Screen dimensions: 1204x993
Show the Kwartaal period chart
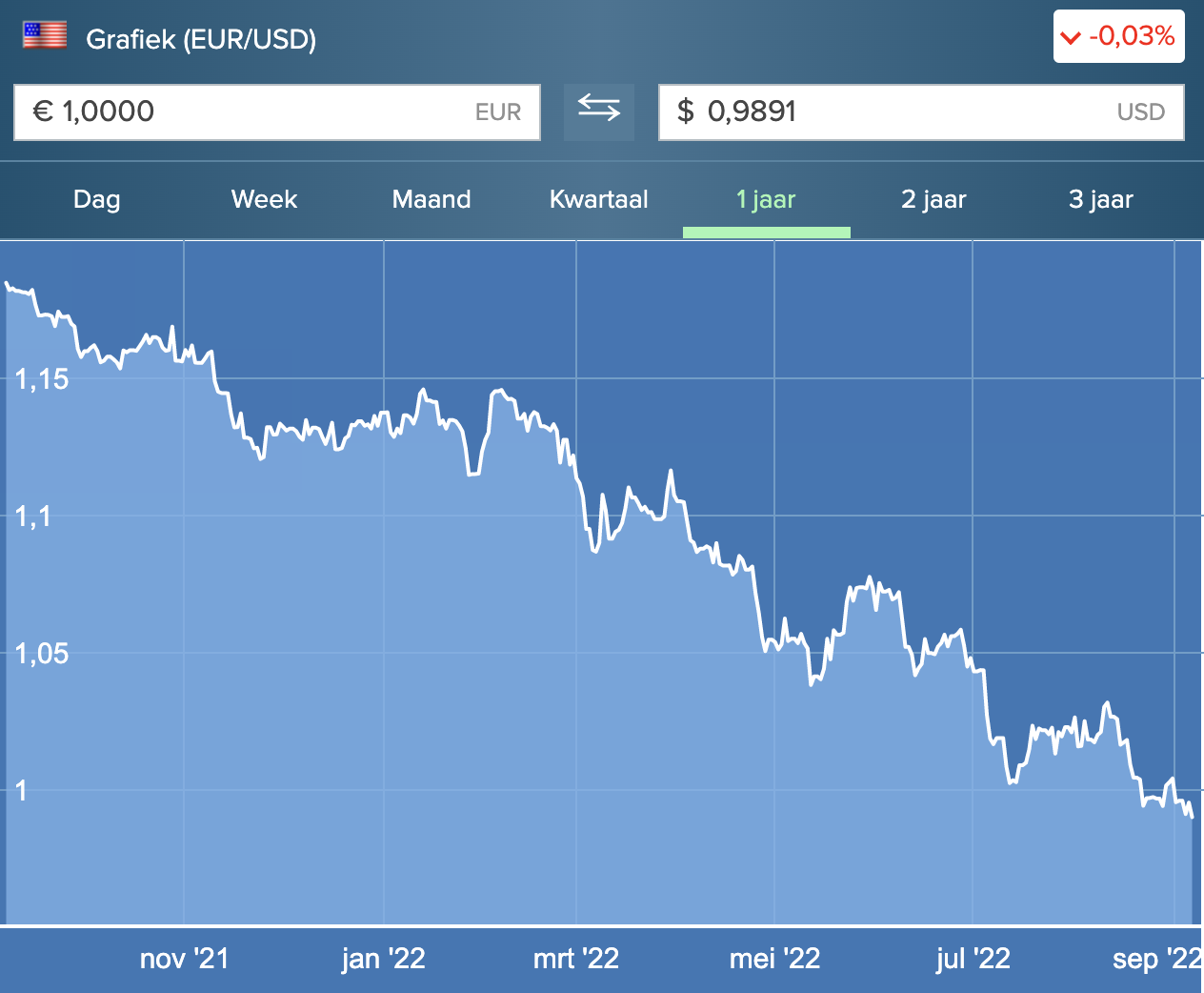click(x=598, y=199)
